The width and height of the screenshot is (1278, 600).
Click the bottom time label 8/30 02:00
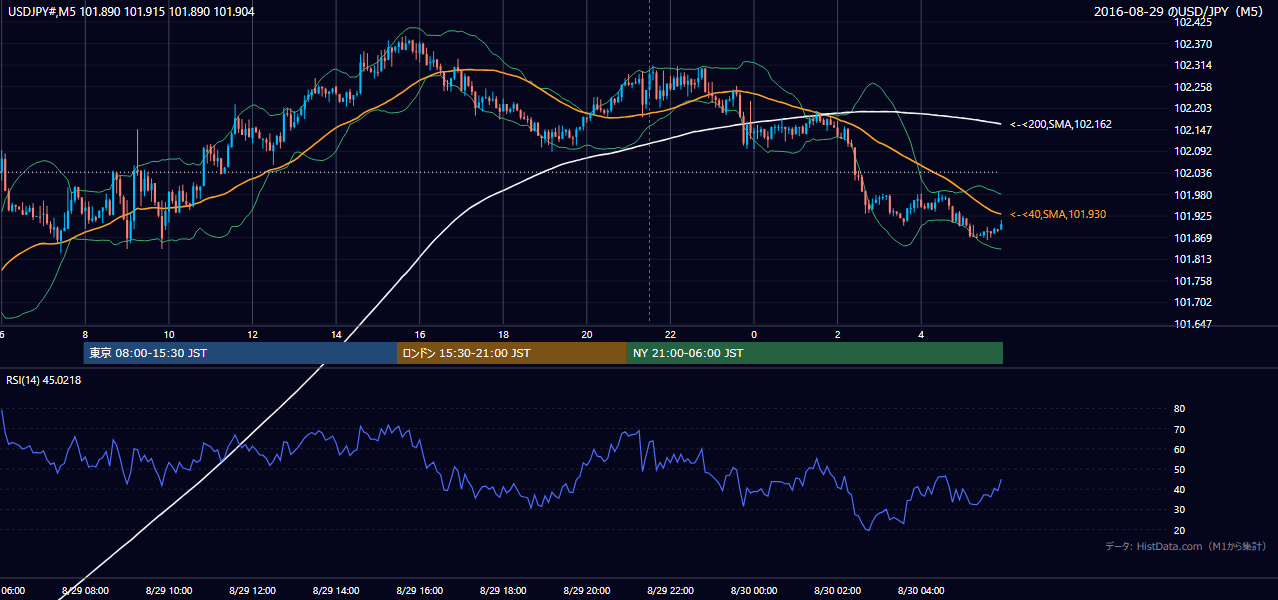click(x=837, y=590)
